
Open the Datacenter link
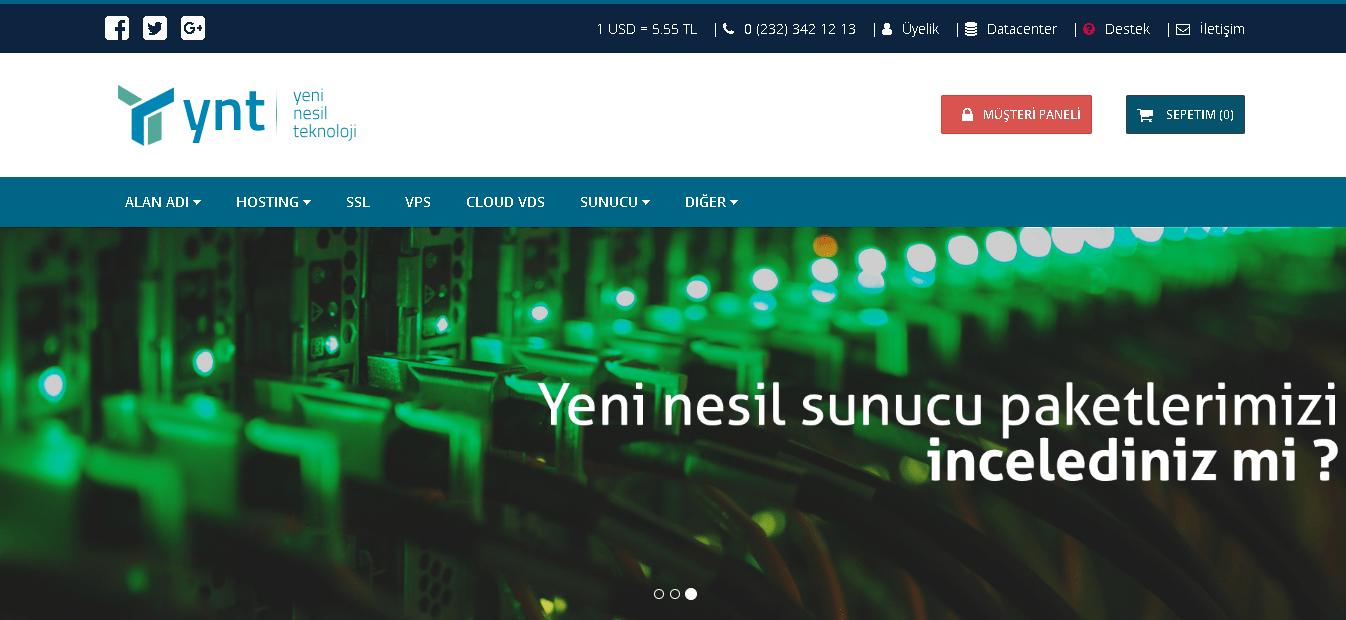[1022, 29]
